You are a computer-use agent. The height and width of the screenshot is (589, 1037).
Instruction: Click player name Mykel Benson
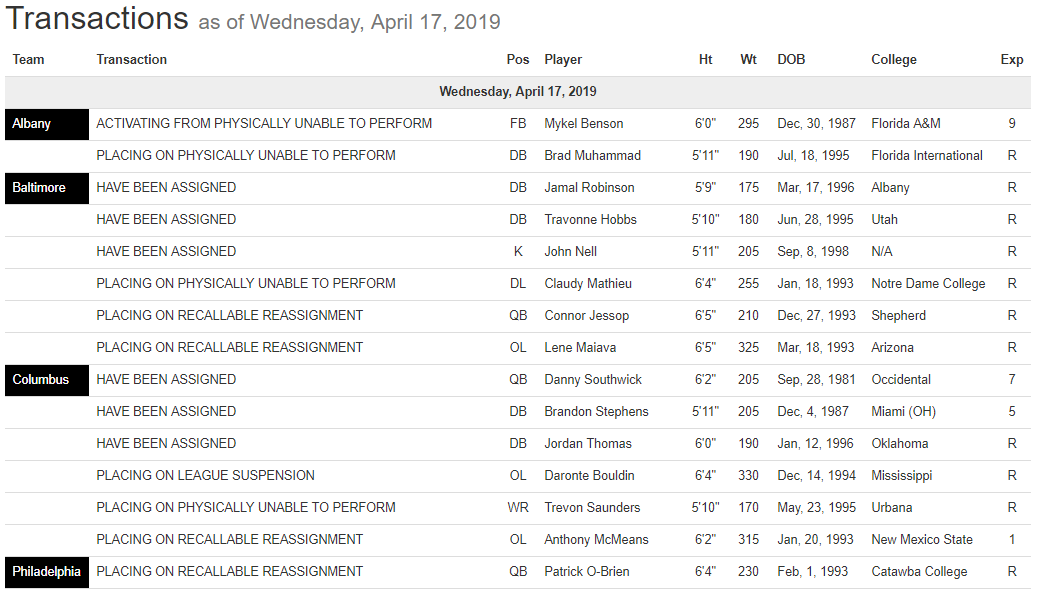click(x=584, y=124)
